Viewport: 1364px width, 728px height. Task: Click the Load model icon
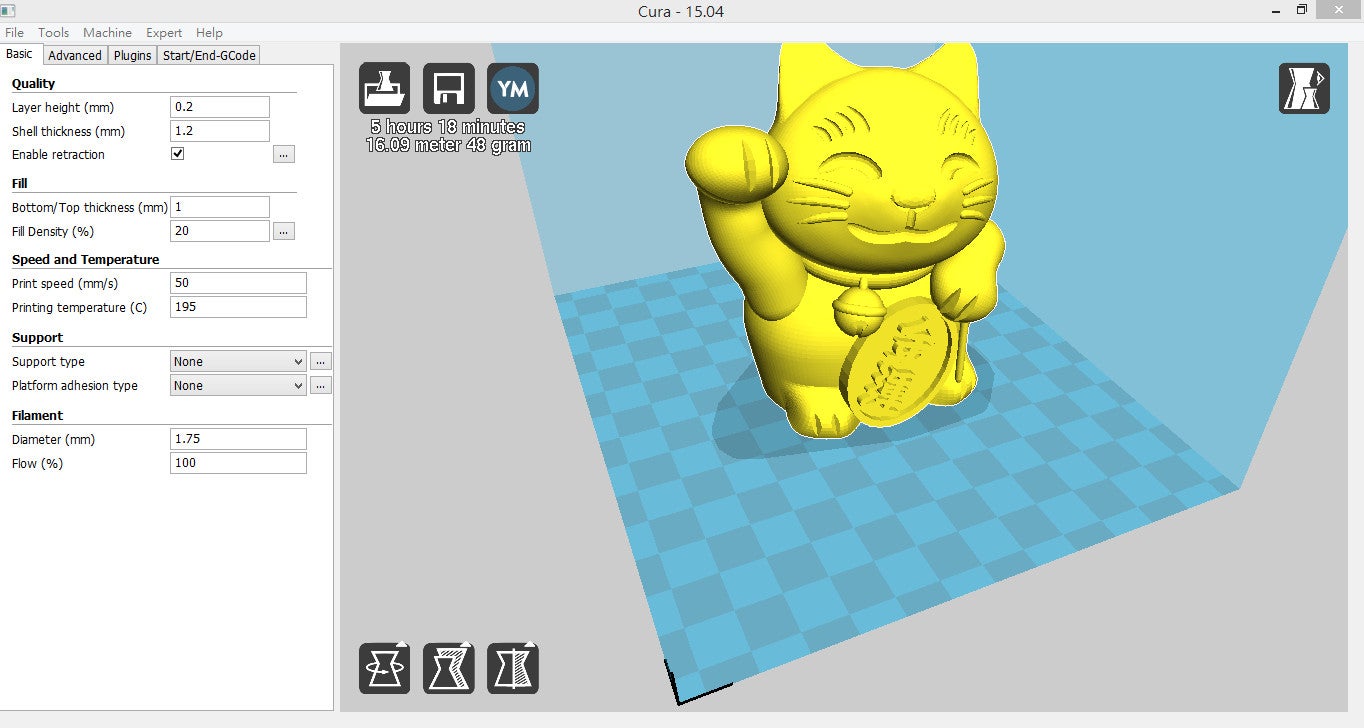click(x=385, y=89)
